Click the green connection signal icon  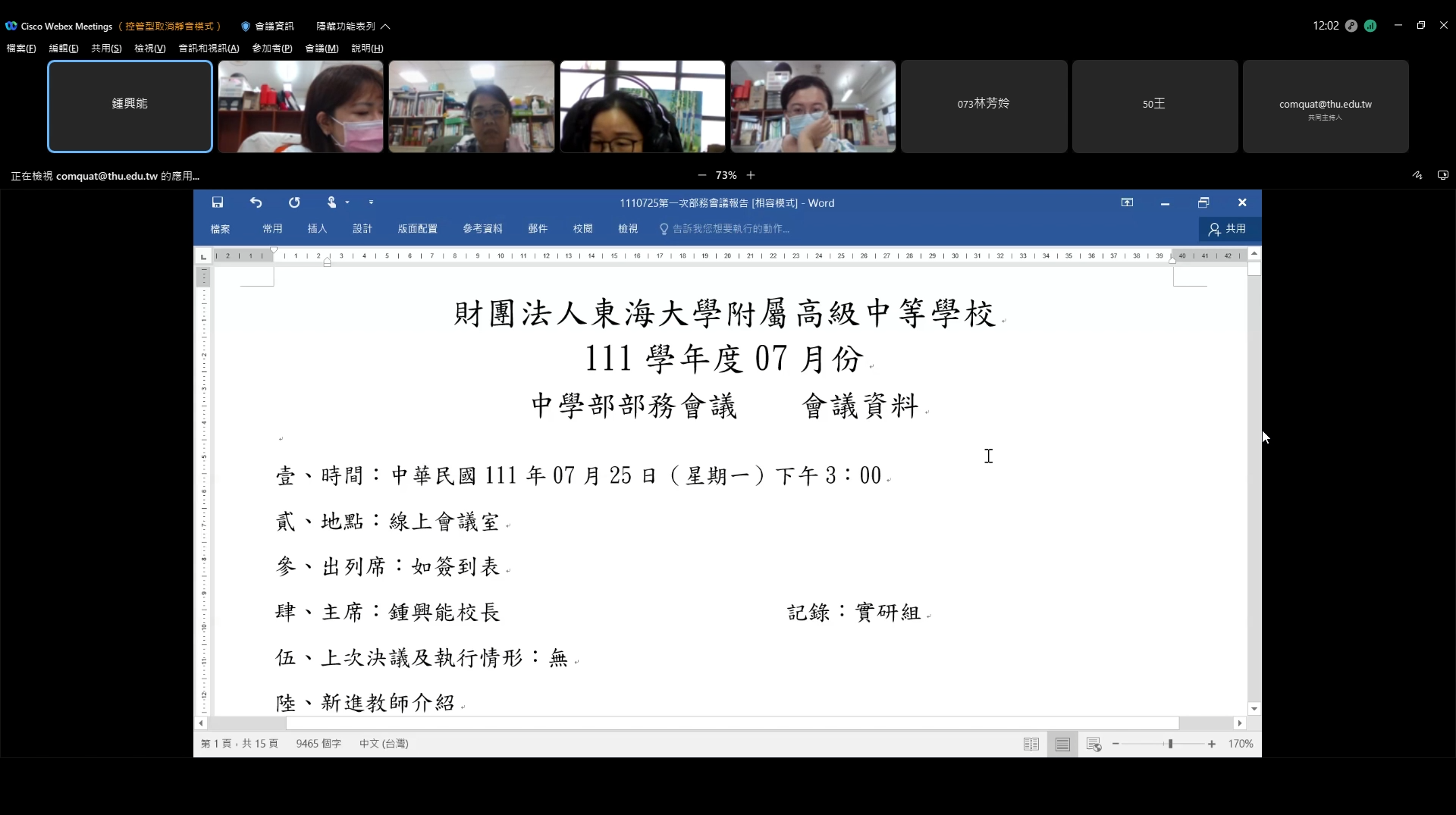point(1370,26)
